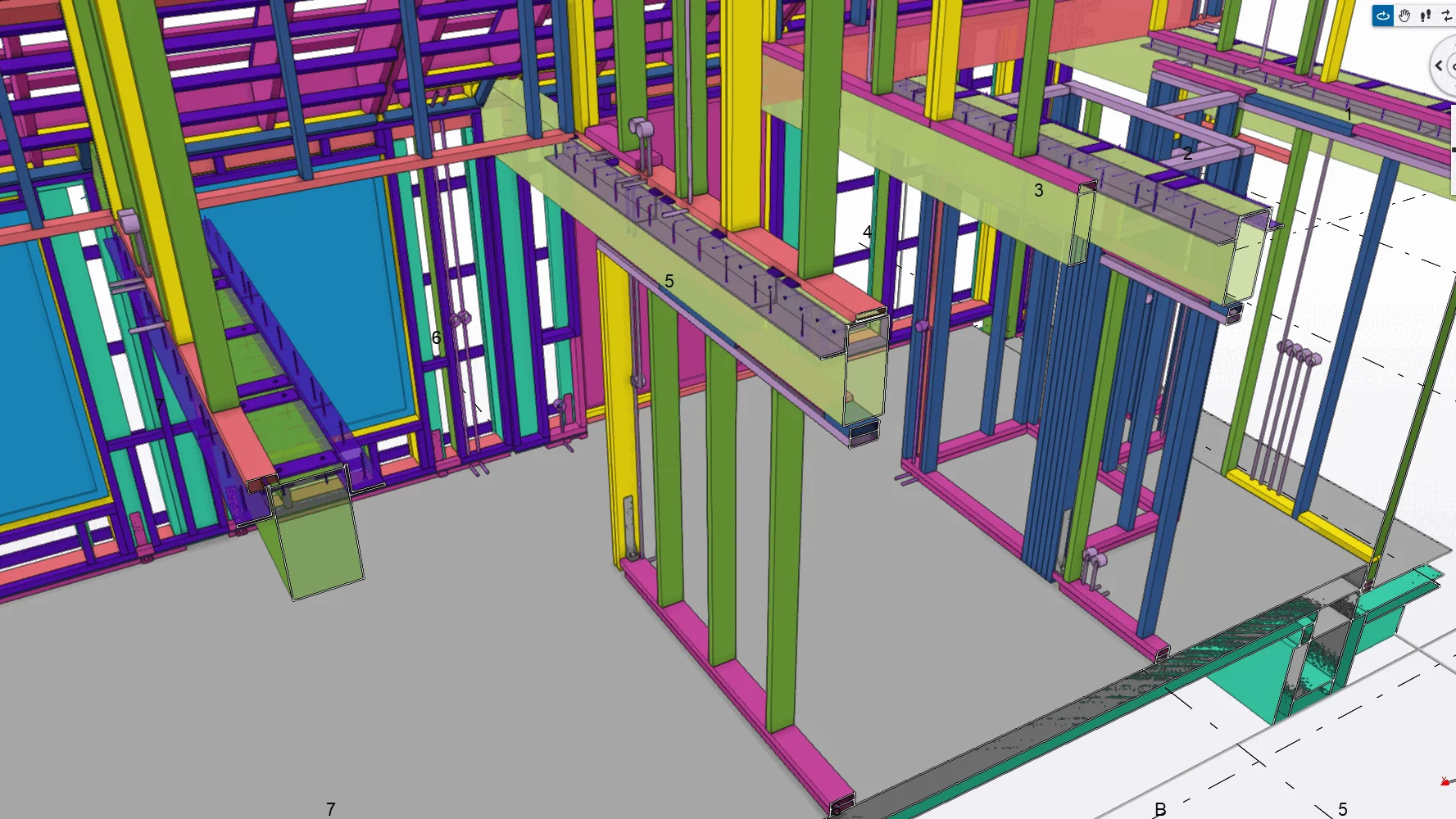Click the red X axis arrow
The width and height of the screenshot is (1456, 819).
[x=1445, y=782]
